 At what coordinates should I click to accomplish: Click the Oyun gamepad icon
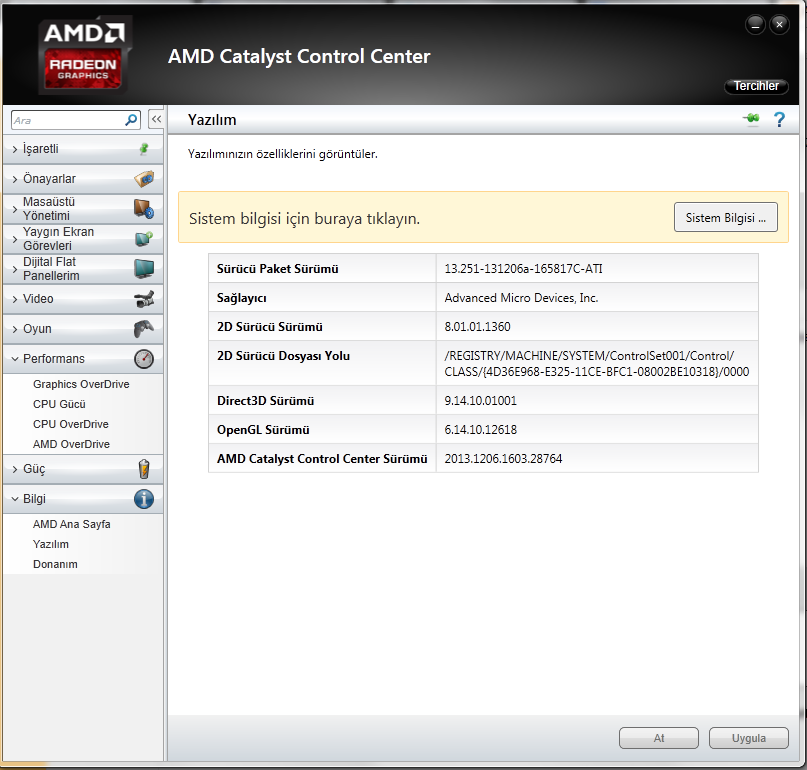[144, 328]
